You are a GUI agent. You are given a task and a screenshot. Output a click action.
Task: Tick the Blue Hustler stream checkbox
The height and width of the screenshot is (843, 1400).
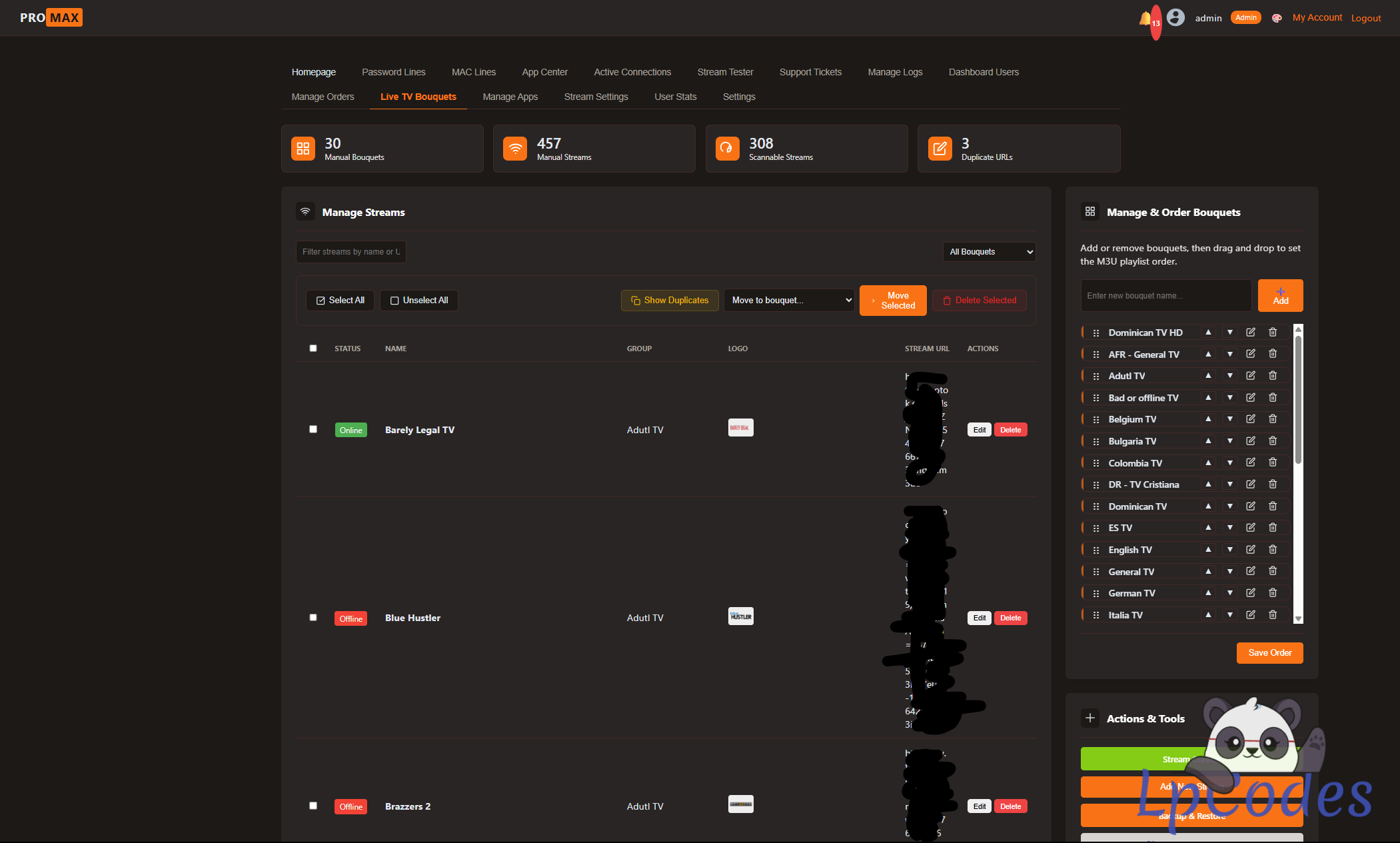(x=313, y=617)
